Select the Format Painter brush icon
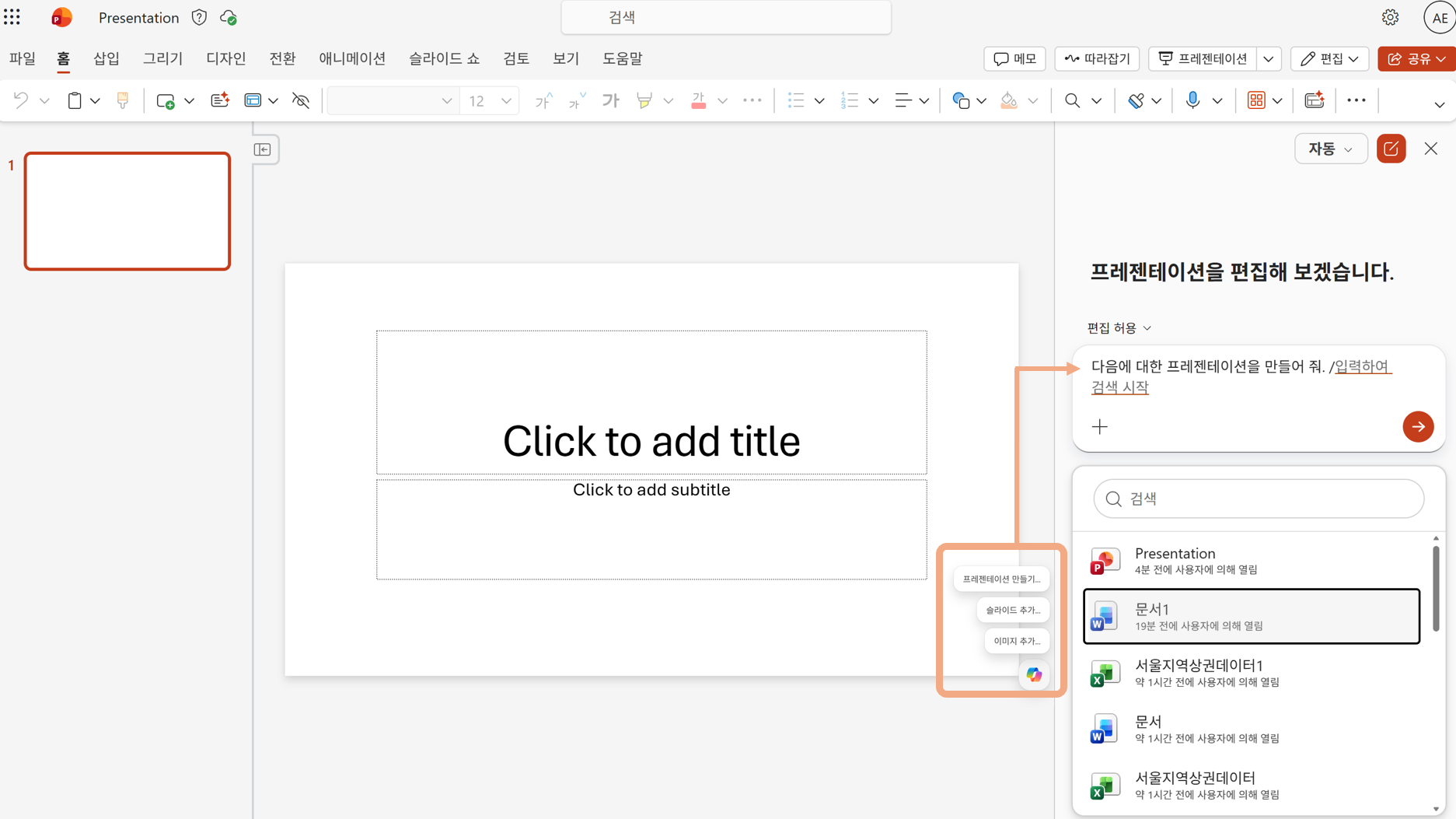 tap(123, 100)
